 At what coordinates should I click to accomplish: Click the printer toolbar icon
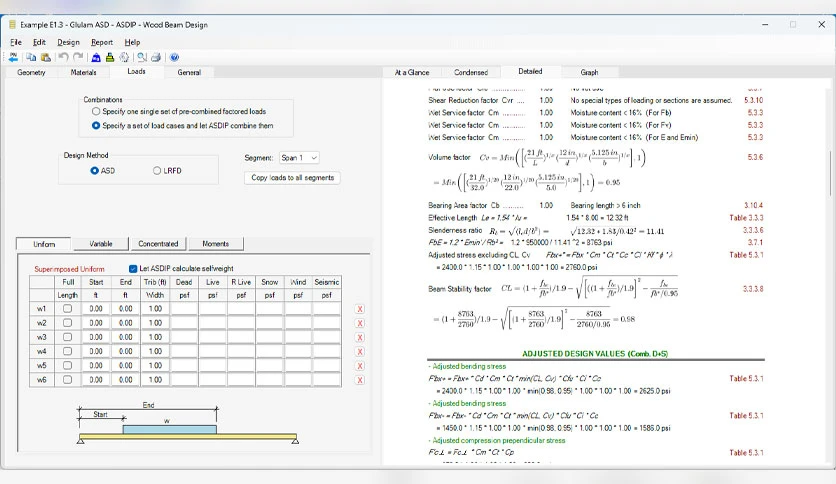156,57
